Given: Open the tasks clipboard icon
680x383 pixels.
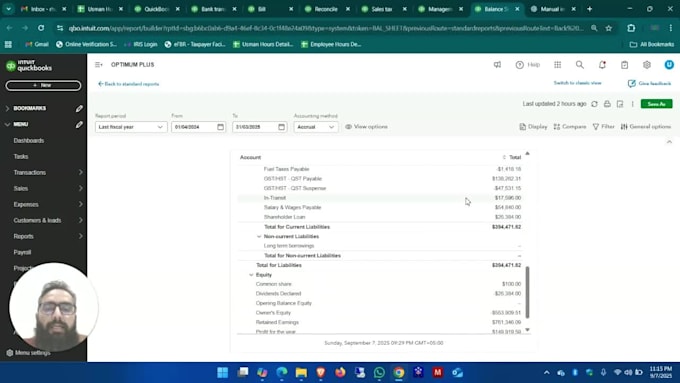Looking at the screenshot, I should coord(624,65).
